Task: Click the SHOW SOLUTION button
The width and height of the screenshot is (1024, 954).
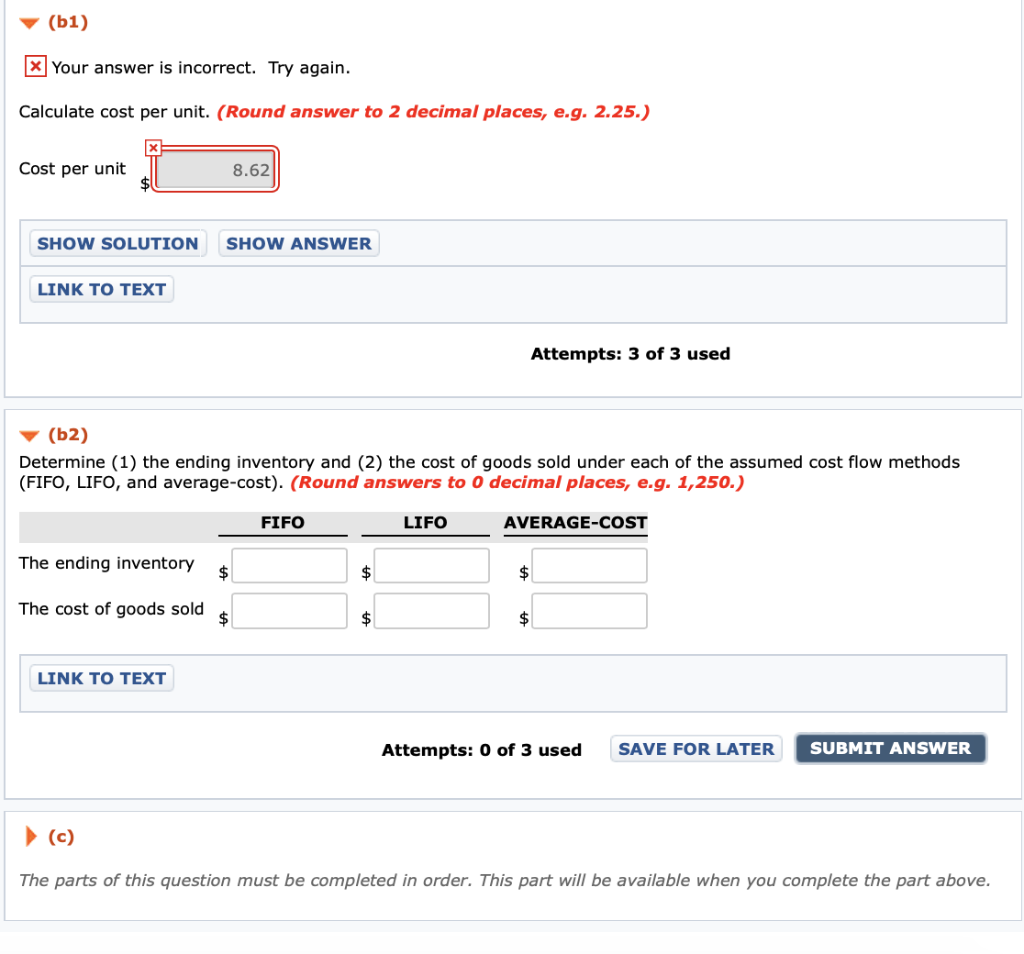Action: [117, 243]
